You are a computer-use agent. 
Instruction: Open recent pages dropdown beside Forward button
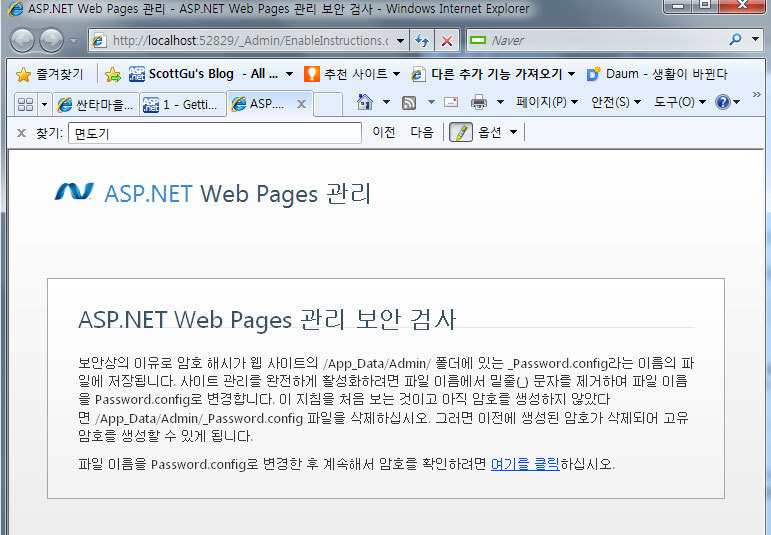[73, 41]
